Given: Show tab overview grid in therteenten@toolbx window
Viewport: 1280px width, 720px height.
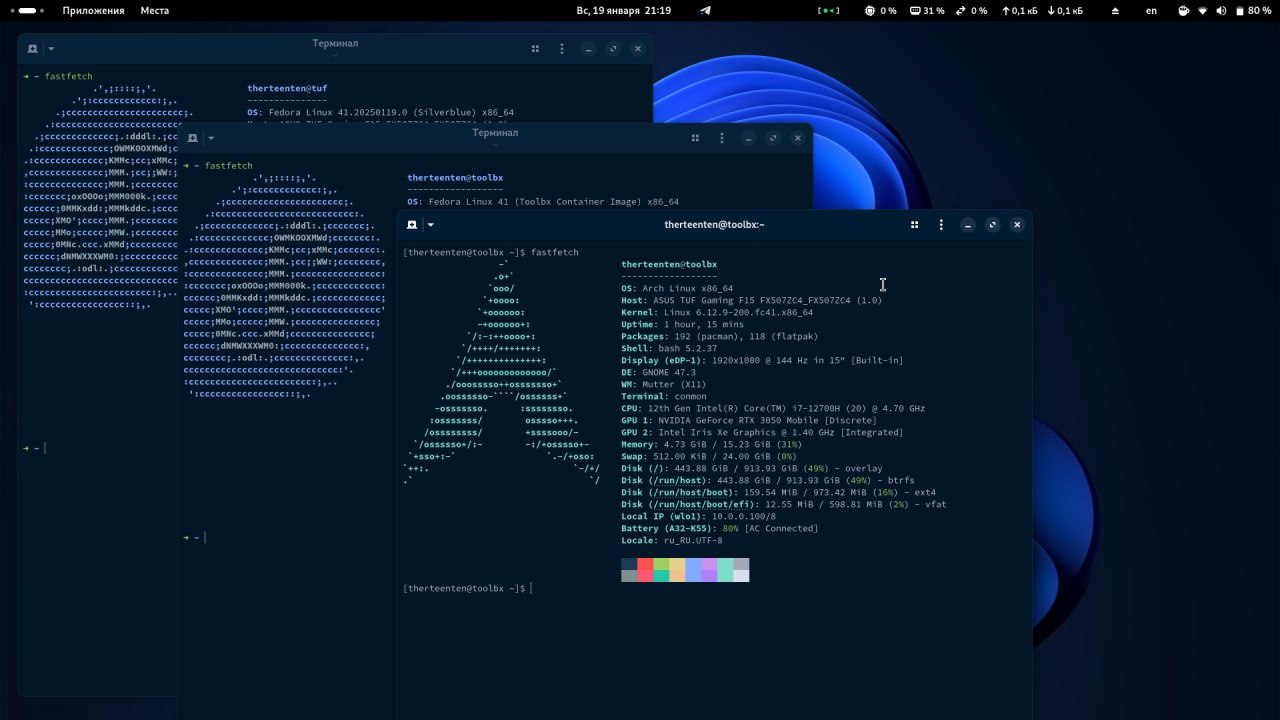Looking at the screenshot, I should click(x=914, y=225).
